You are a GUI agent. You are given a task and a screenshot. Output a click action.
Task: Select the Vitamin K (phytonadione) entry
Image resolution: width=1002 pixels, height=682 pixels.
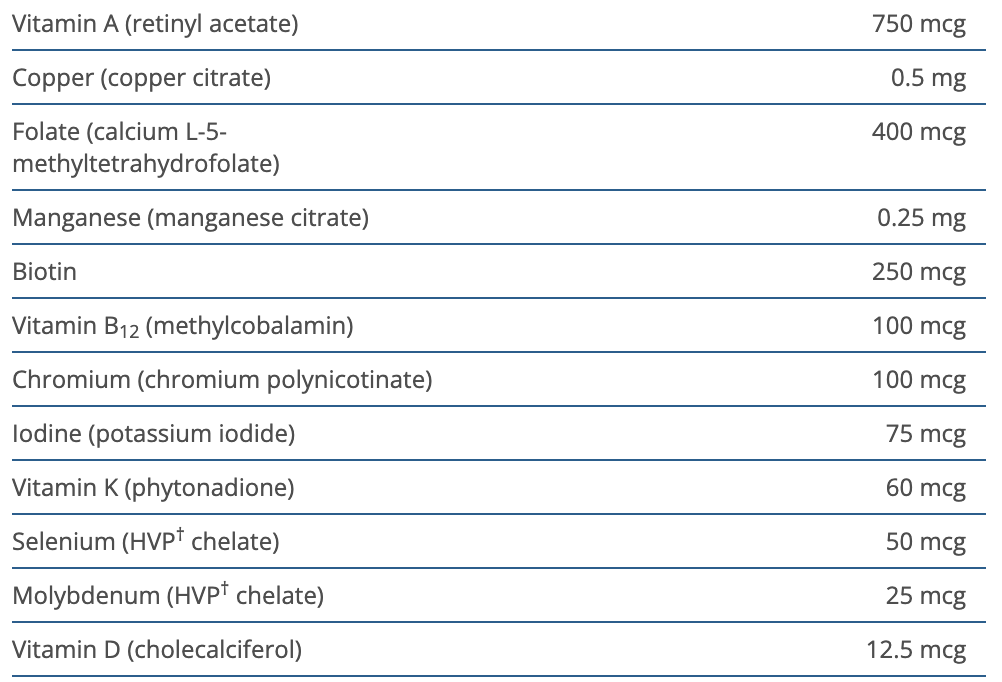[x=153, y=488]
